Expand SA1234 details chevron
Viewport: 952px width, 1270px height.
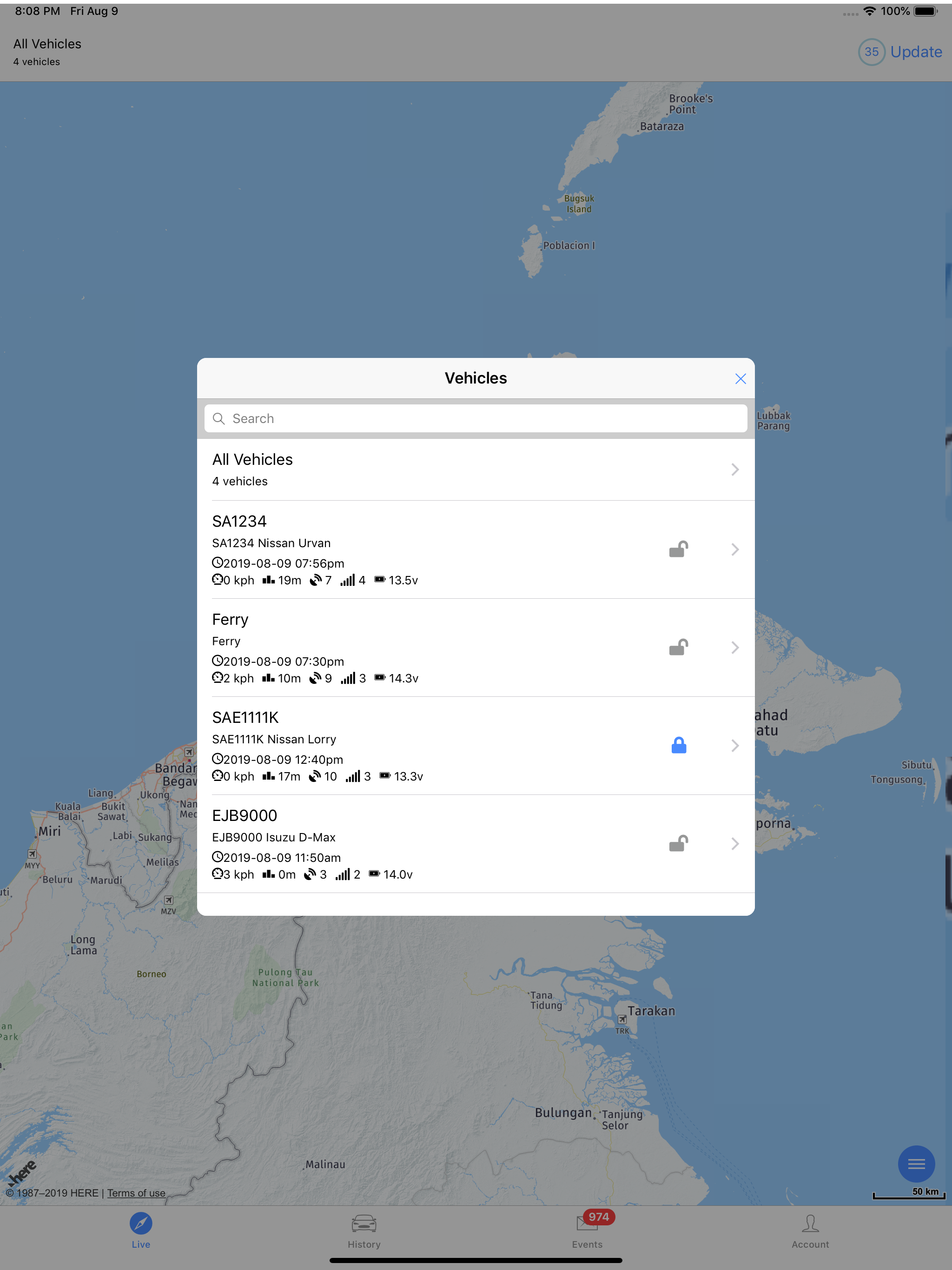point(735,549)
